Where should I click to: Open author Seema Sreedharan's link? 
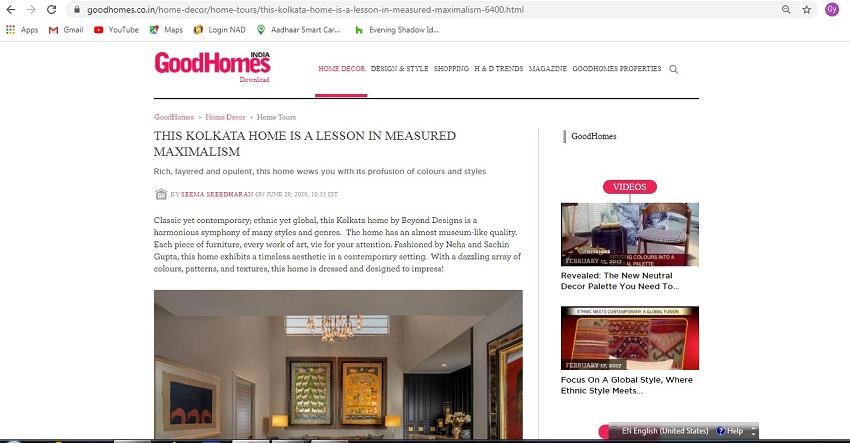click(x=217, y=194)
